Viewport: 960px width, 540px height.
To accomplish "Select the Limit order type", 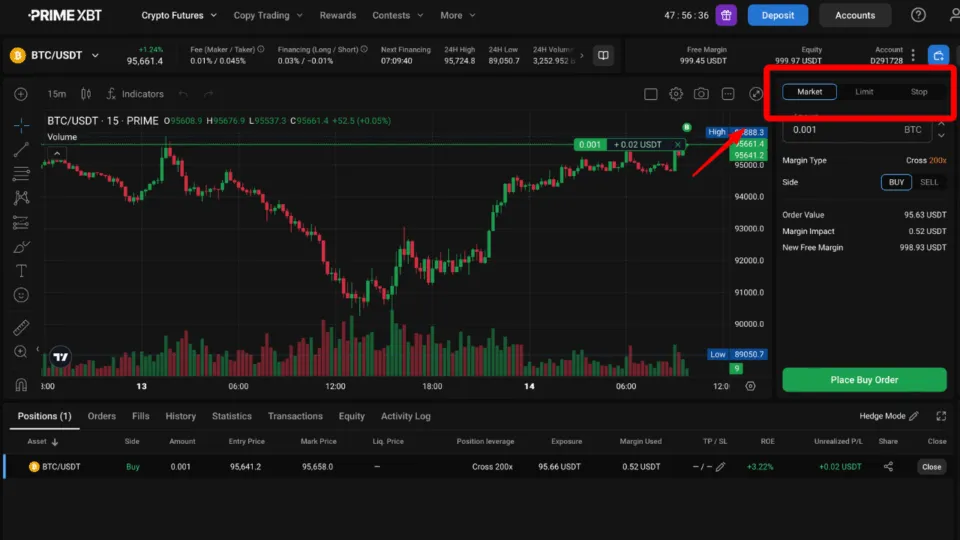I will [864, 92].
